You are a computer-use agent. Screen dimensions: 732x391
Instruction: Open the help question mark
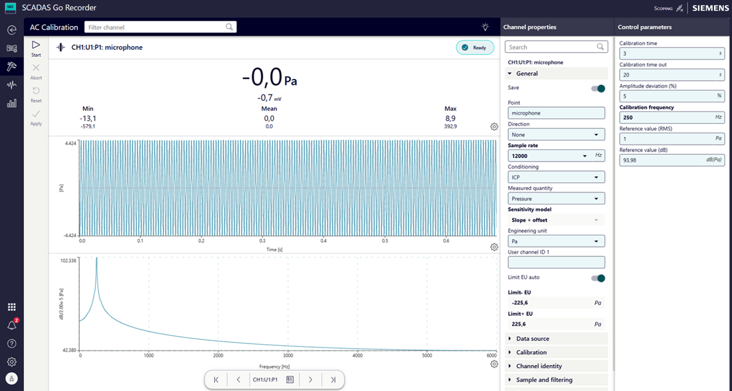point(12,343)
